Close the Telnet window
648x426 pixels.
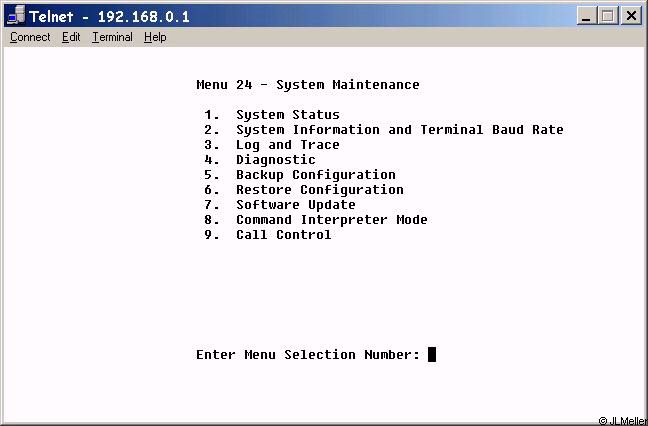point(631,16)
